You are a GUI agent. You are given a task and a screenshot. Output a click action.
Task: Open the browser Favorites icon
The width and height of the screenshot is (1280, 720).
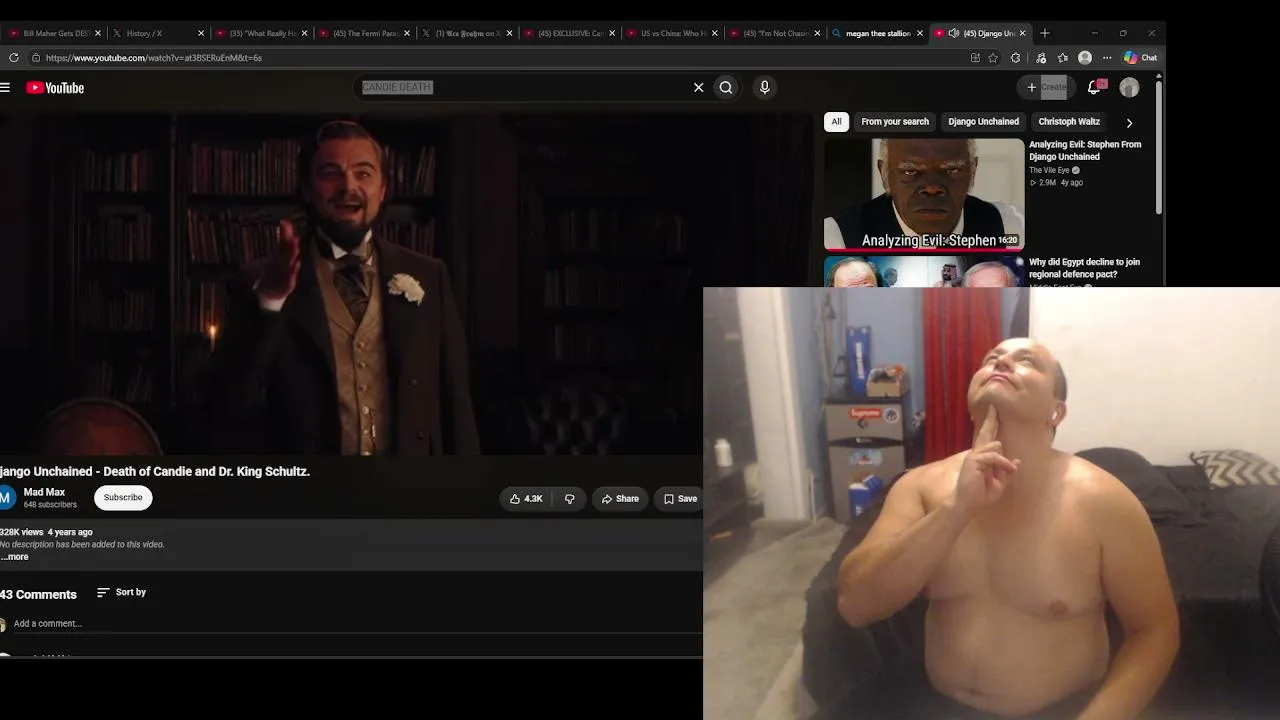pyautogui.click(x=1063, y=58)
